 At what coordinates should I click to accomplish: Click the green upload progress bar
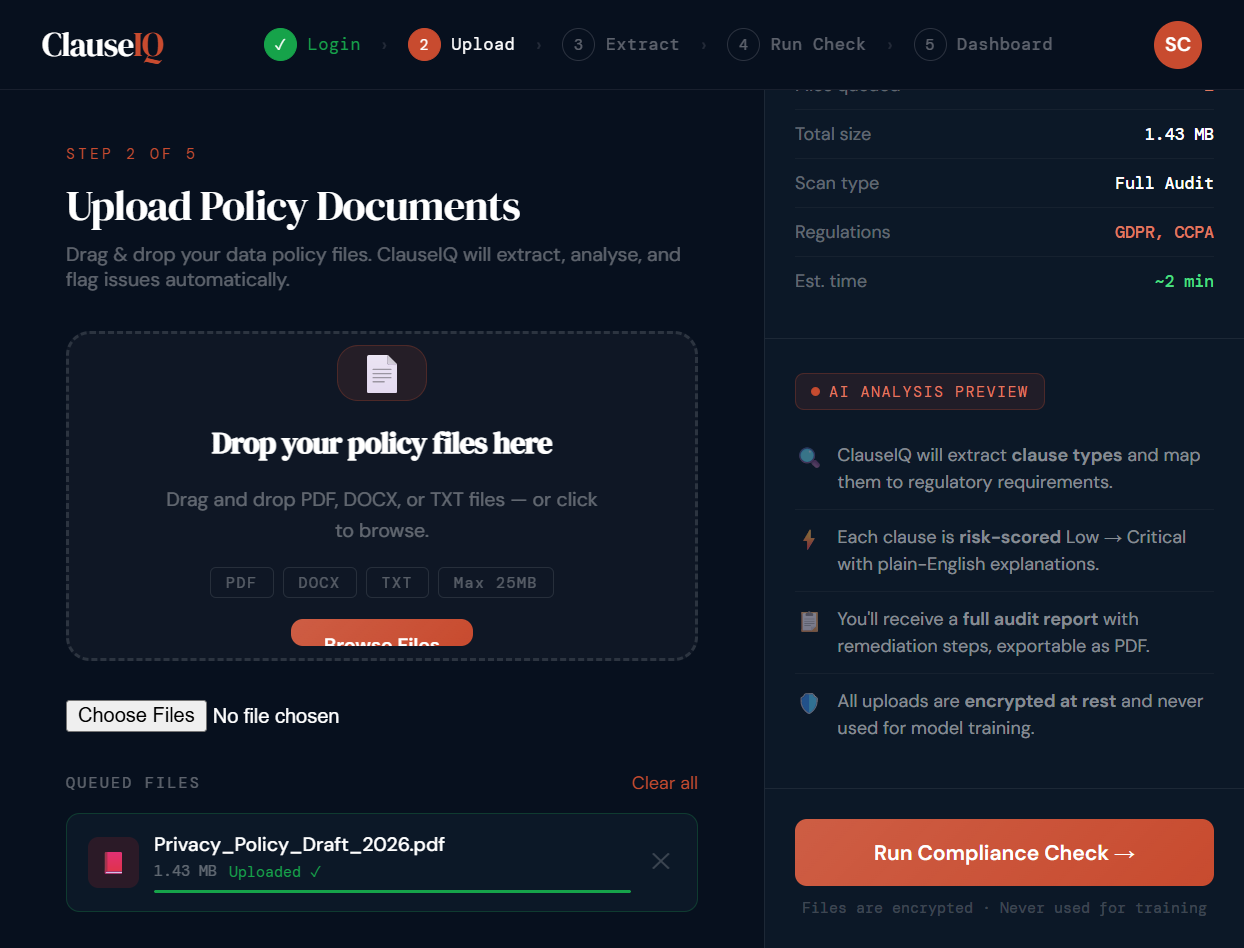pos(392,890)
